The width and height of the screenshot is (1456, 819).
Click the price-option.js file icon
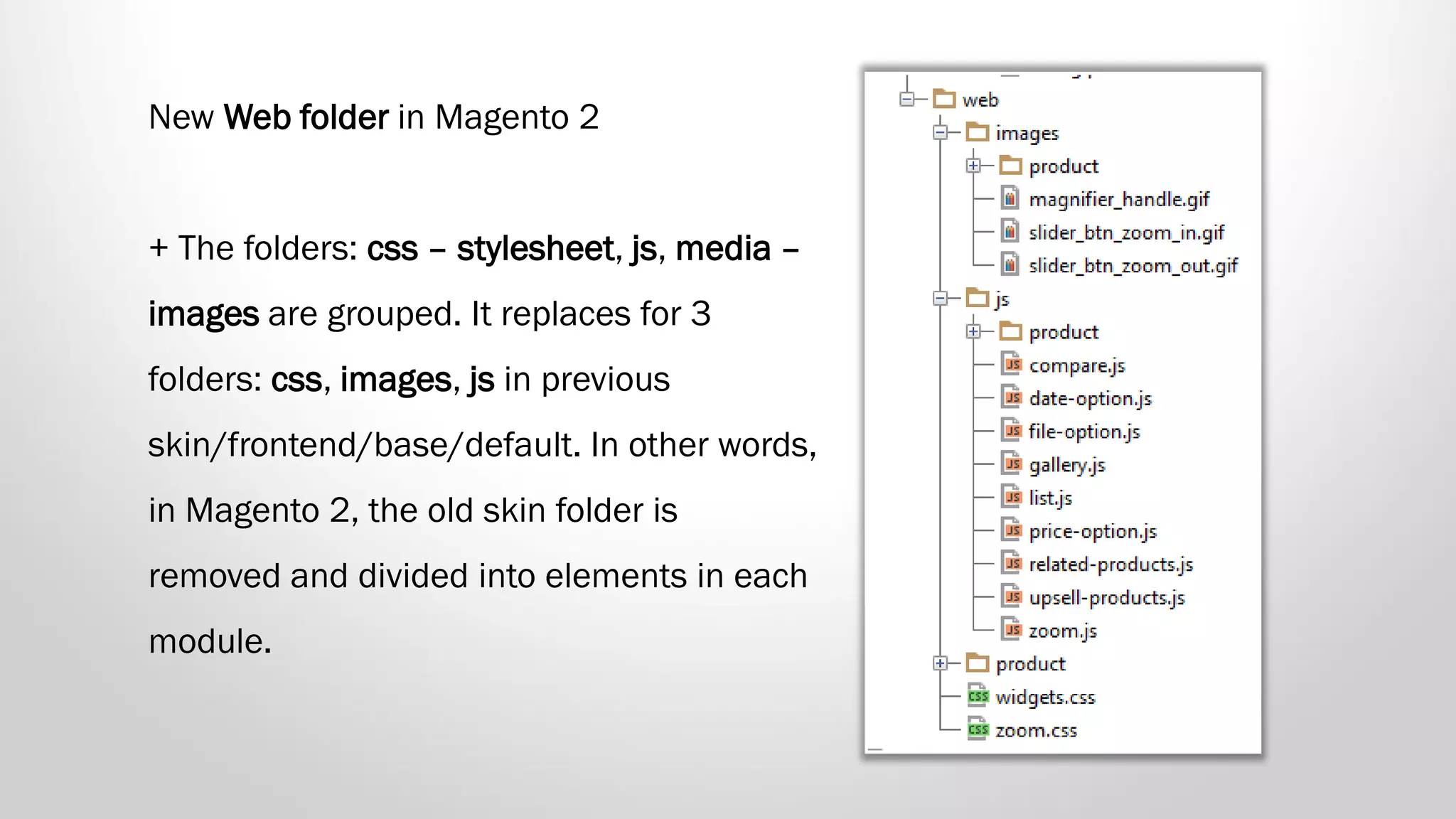pos(1012,530)
